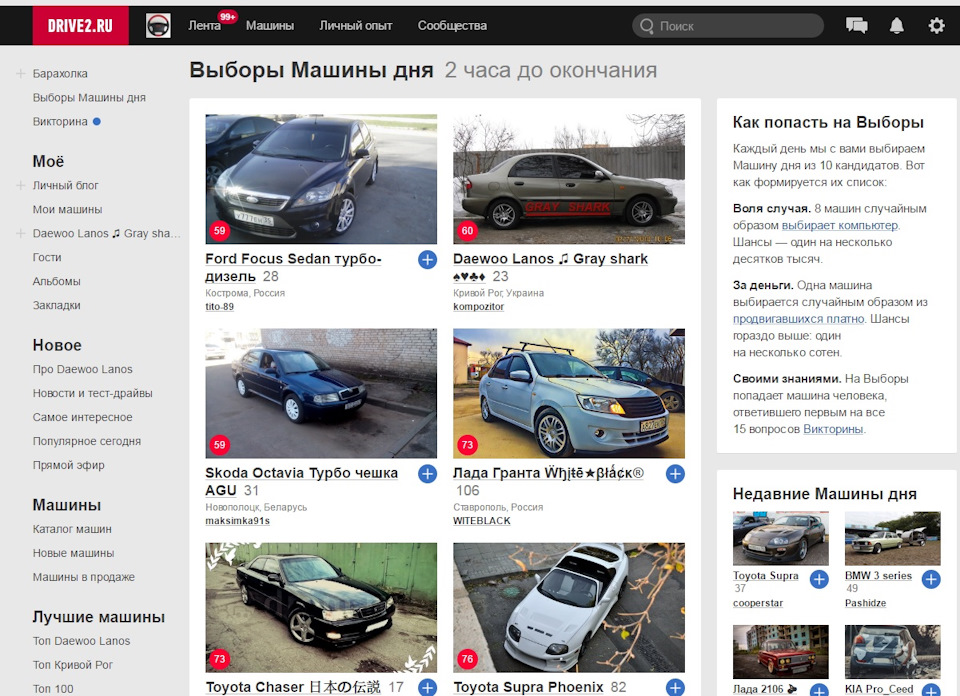Click the plus icon for Skoda Octavia

tap(427, 474)
